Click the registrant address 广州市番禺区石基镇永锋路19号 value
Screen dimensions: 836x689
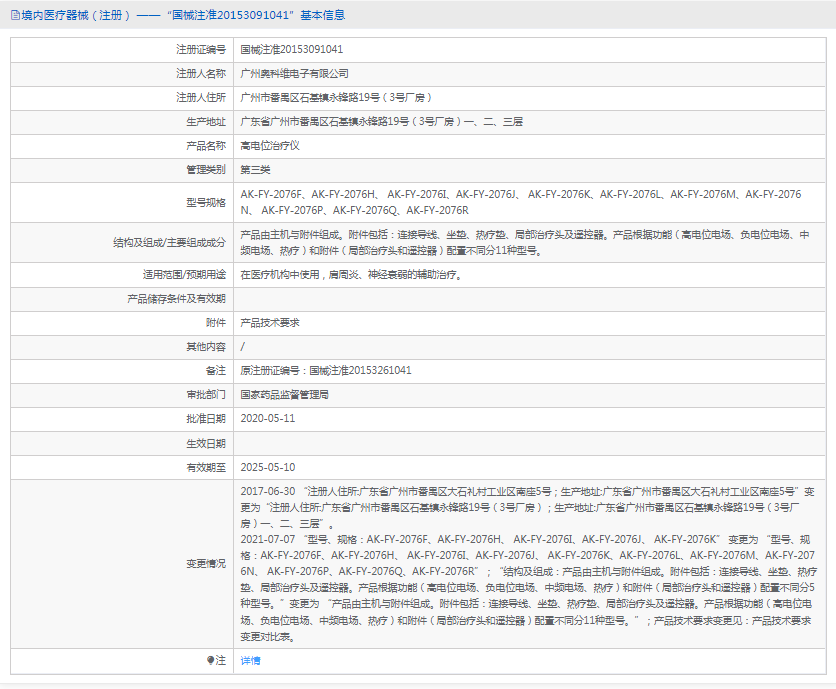click(336, 98)
